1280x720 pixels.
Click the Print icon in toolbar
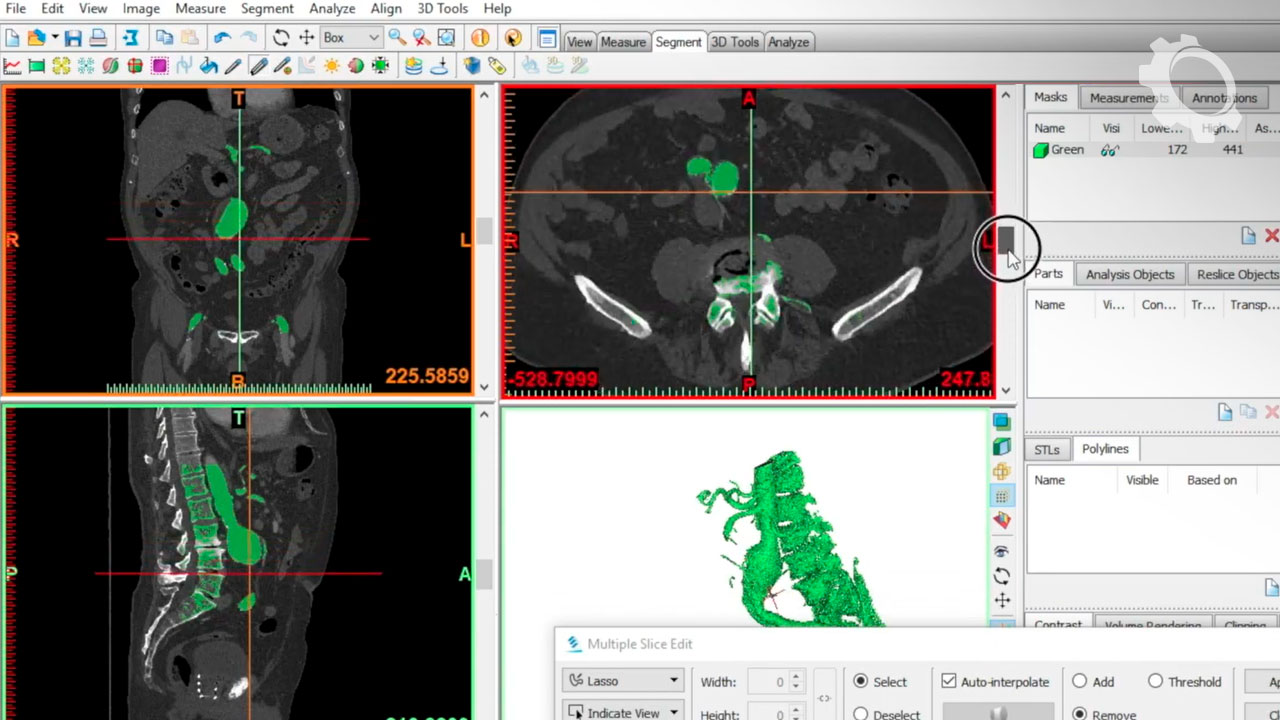click(x=98, y=38)
